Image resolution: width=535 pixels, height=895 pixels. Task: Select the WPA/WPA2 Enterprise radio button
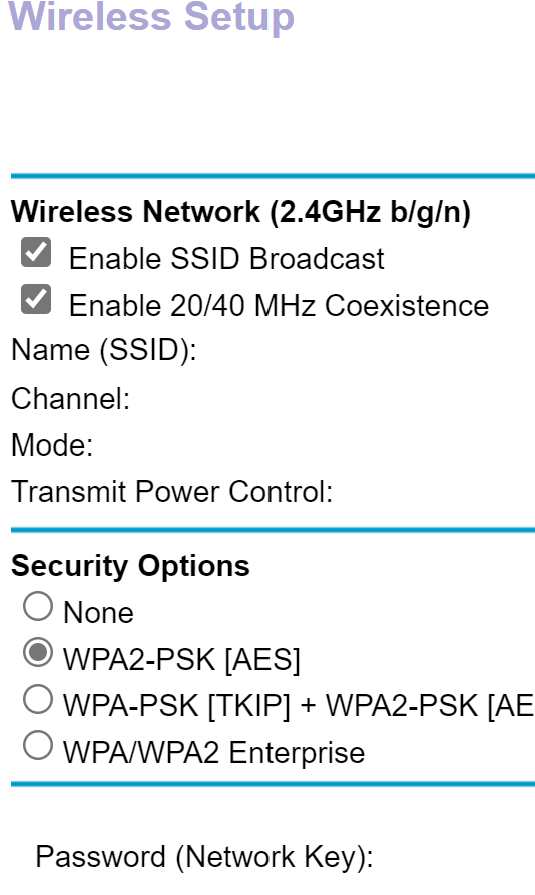tap(38, 745)
